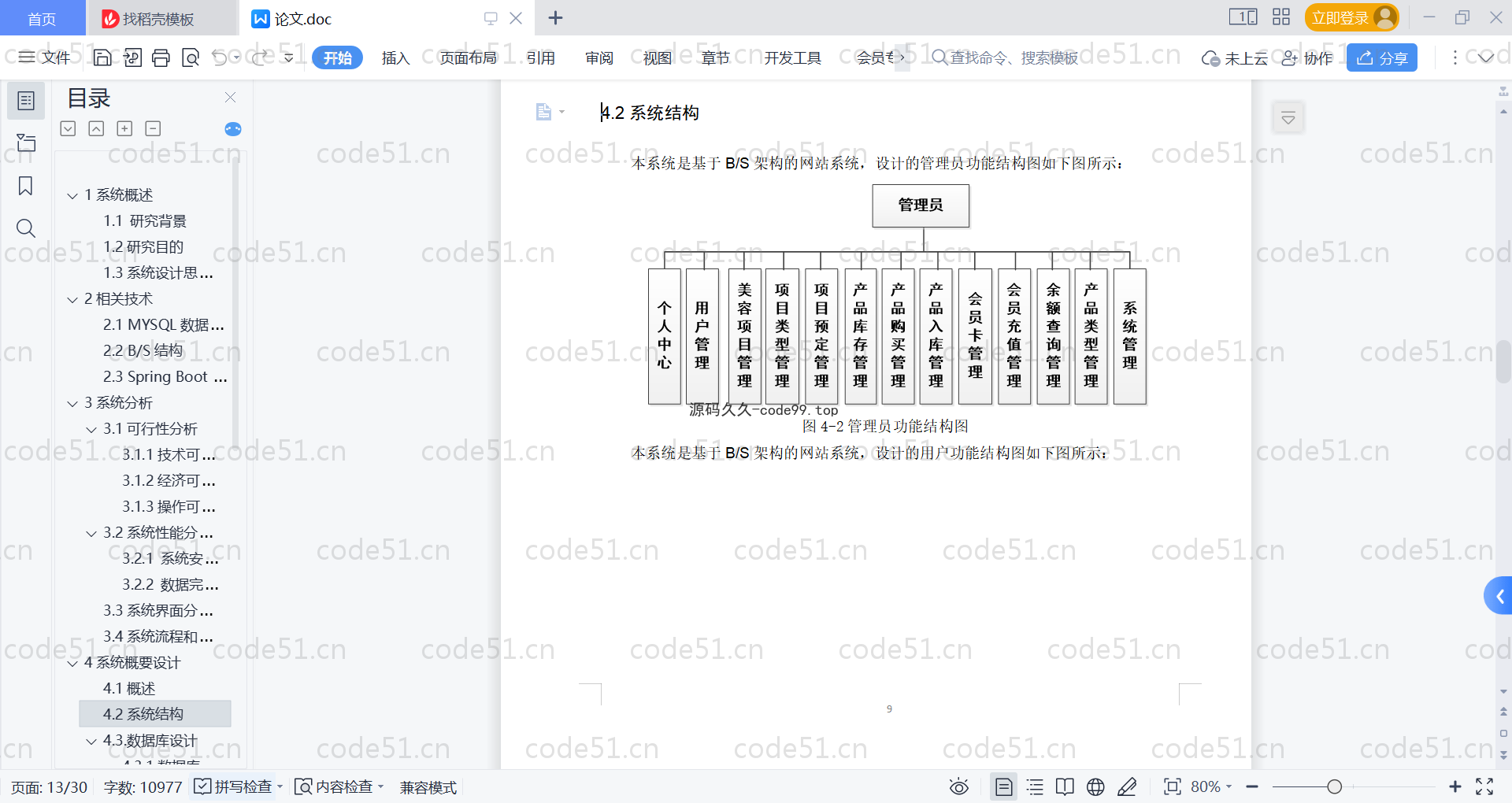
Task: Select the 引用 ribbon tab
Action: [541, 57]
